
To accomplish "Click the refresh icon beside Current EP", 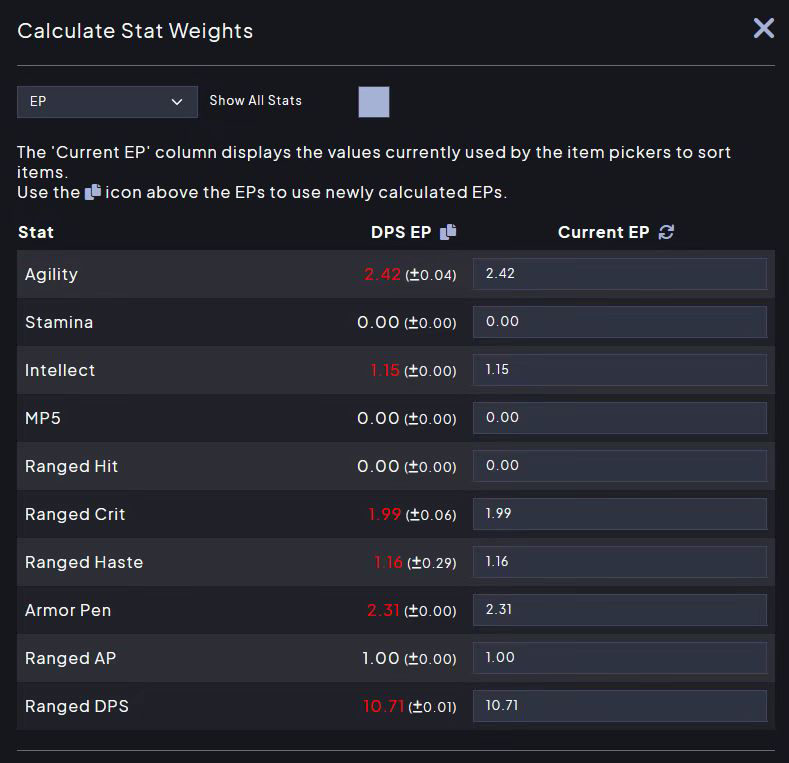I will pyautogui.click(x=667, y=232).
